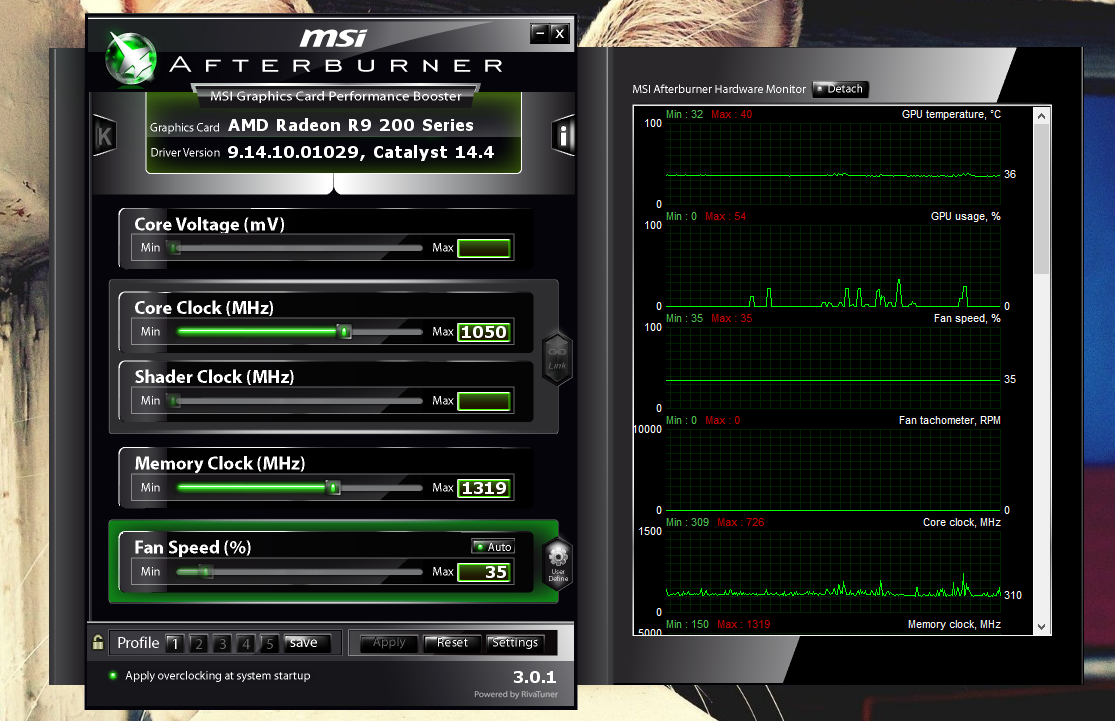Select the startup indicator dot icon
The height and width of the screenshot is (721, 1115).
click(111, 675)
